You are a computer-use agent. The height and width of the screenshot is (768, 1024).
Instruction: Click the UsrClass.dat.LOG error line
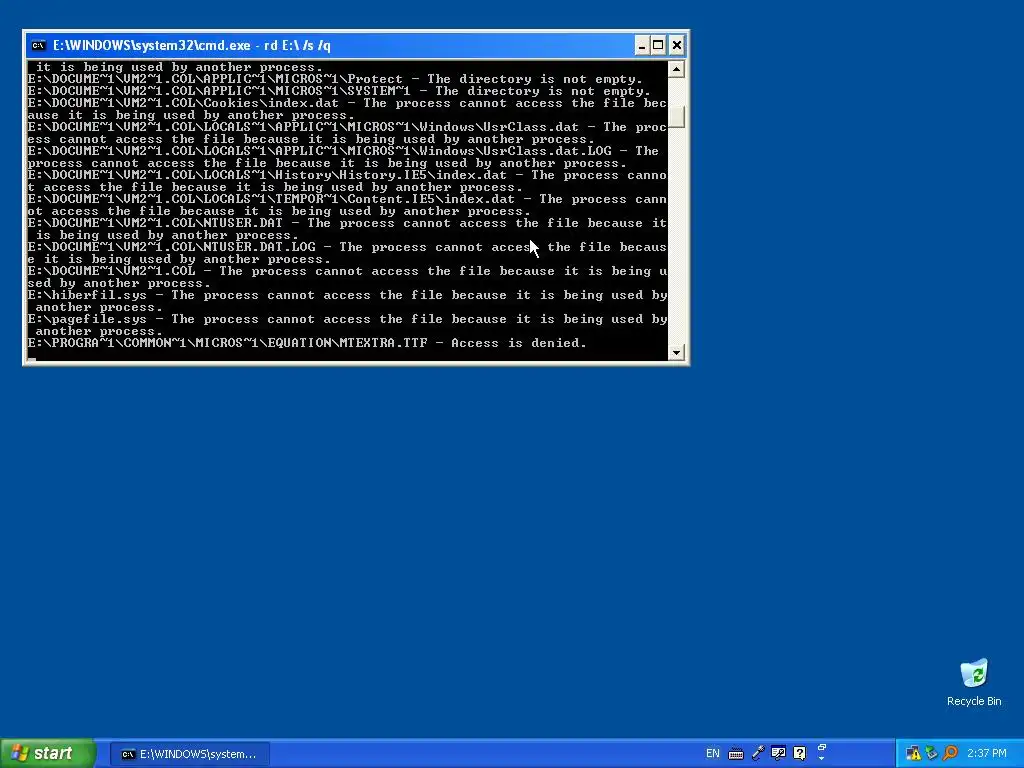pos(344,157)
